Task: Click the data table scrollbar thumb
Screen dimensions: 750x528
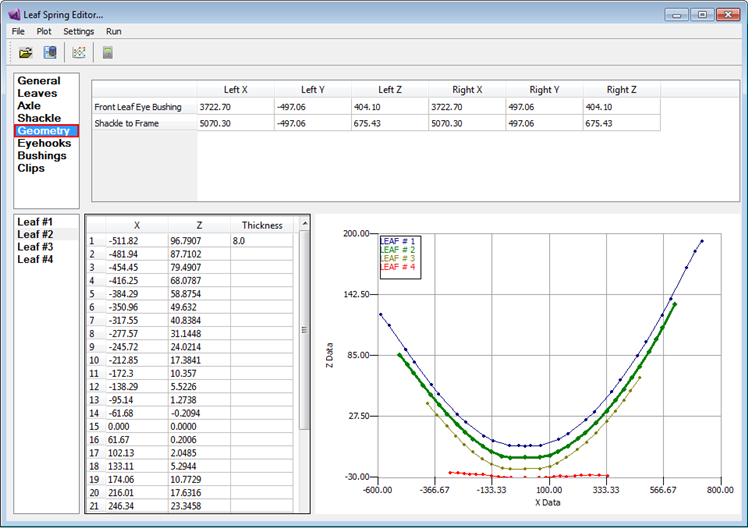Action: coord(304,330)
